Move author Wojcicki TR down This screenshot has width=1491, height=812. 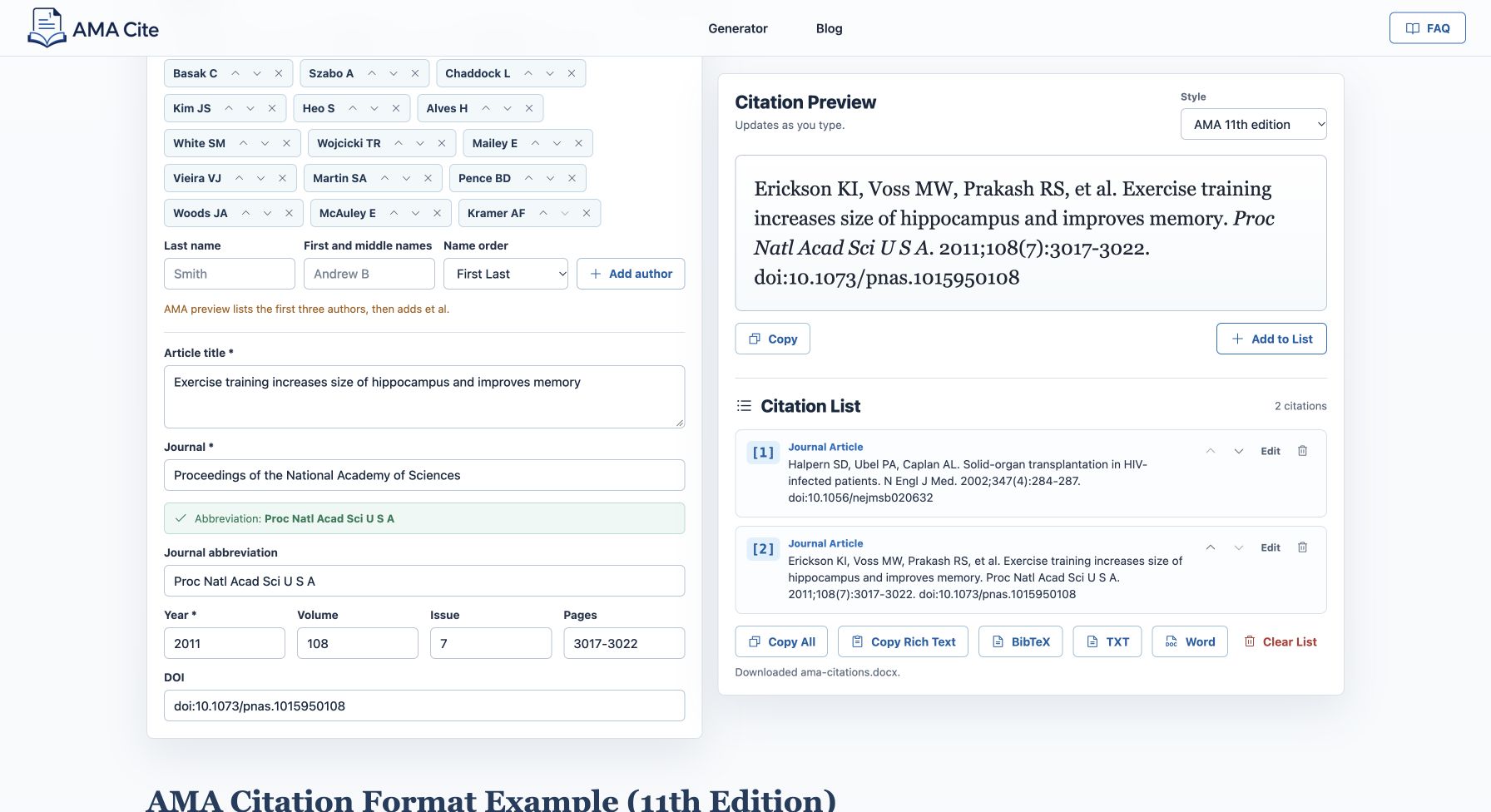point(420,143)
